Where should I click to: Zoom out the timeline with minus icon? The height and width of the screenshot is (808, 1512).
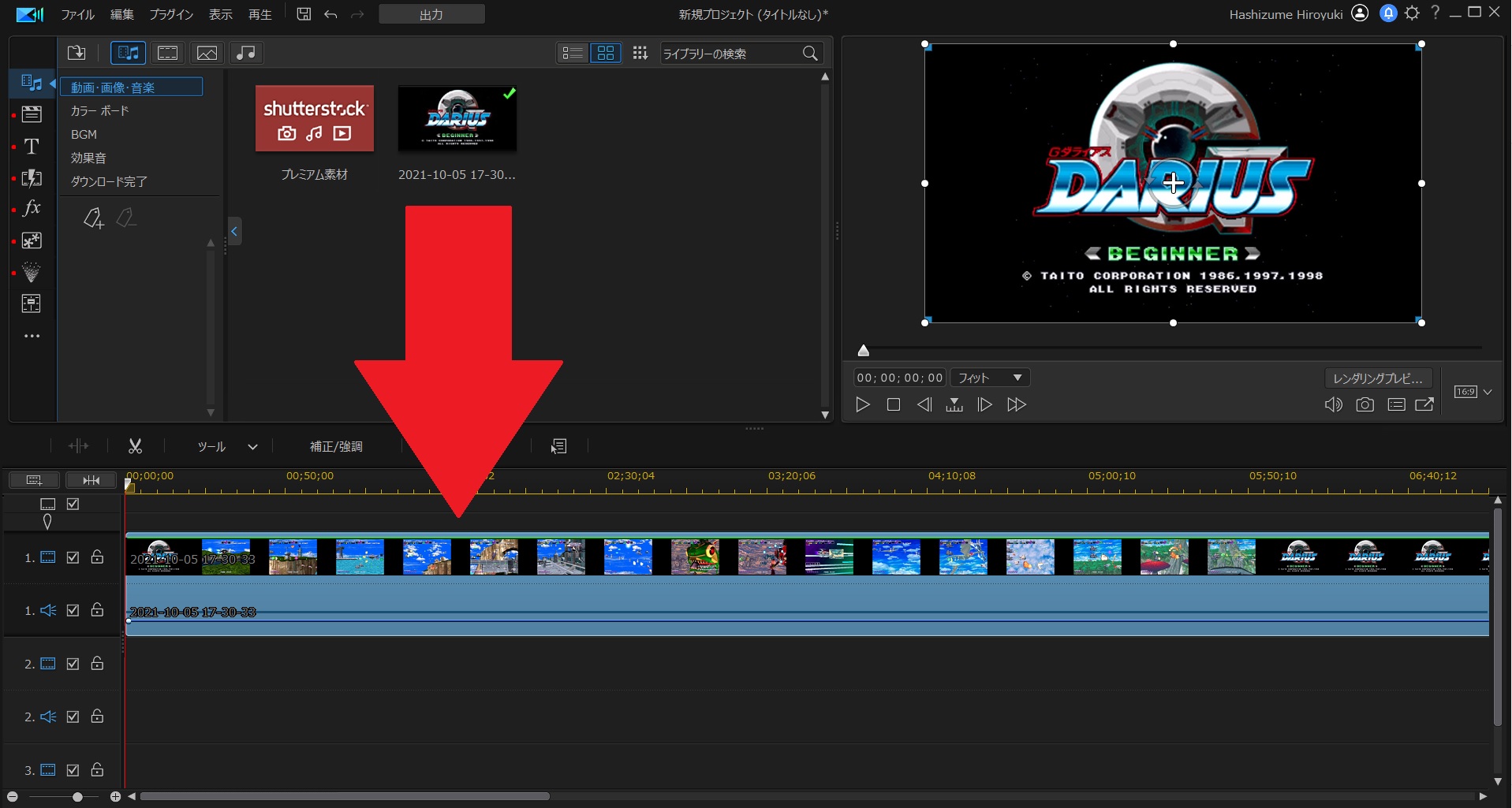pos(13,797)
